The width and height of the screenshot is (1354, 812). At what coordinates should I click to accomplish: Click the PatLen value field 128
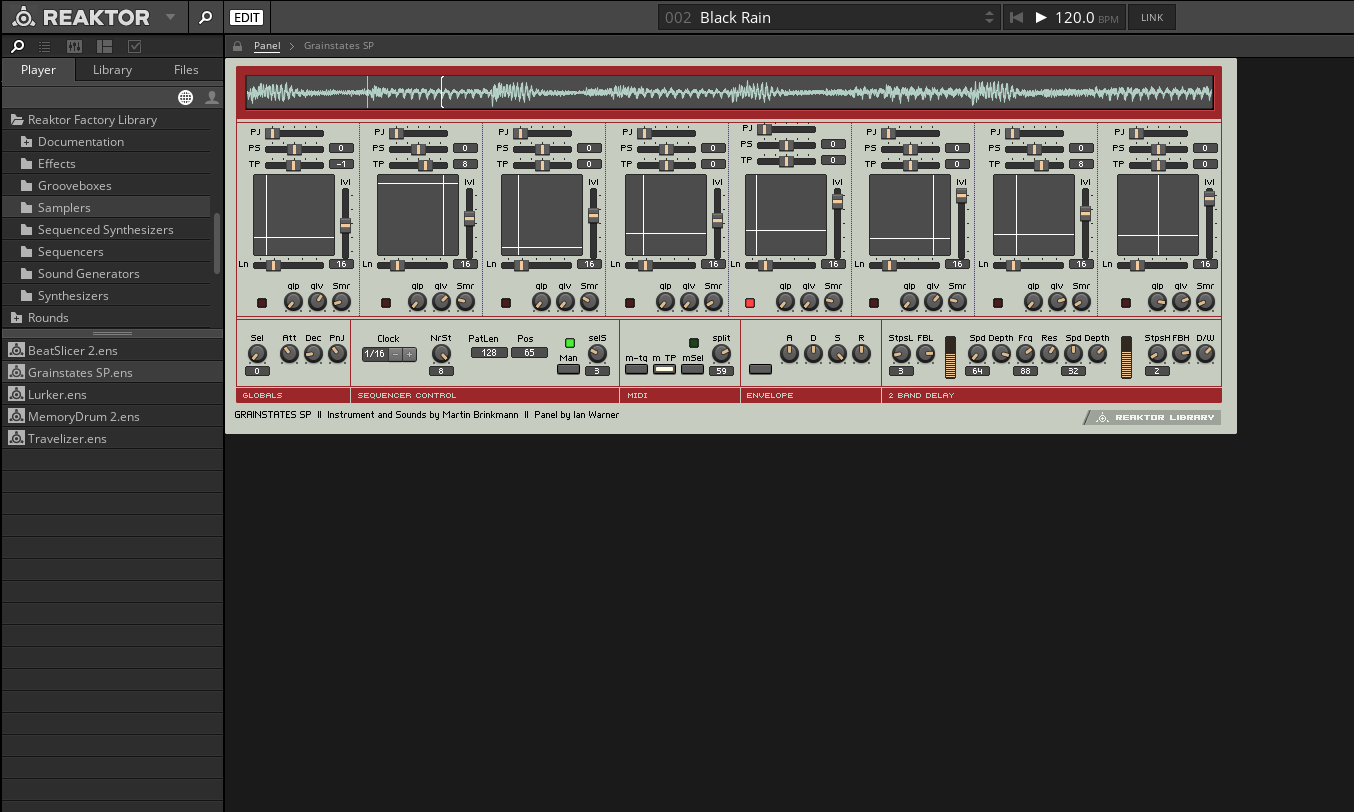(489, 353)
